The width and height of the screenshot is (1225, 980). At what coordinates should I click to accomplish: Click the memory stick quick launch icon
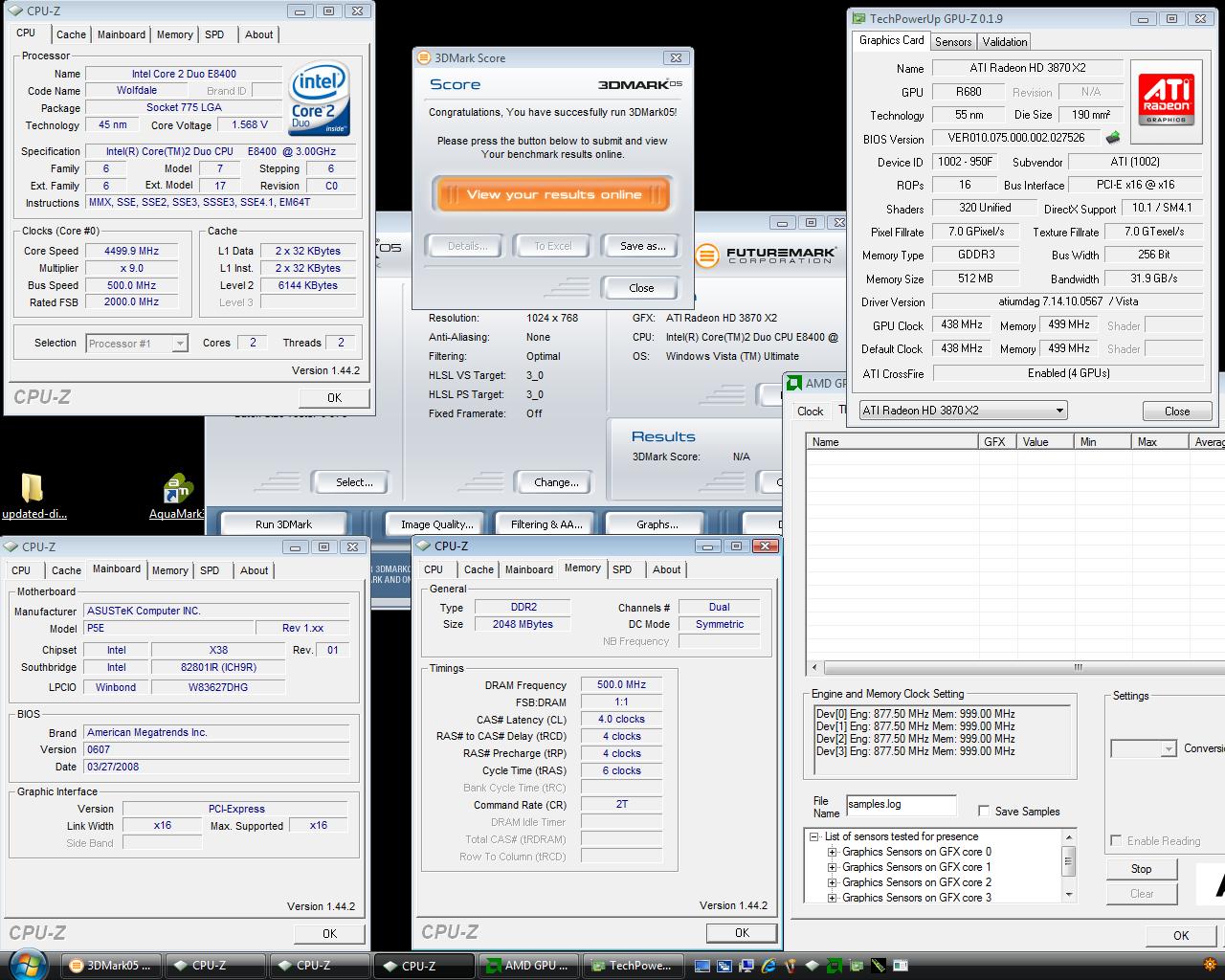point(879,966)
